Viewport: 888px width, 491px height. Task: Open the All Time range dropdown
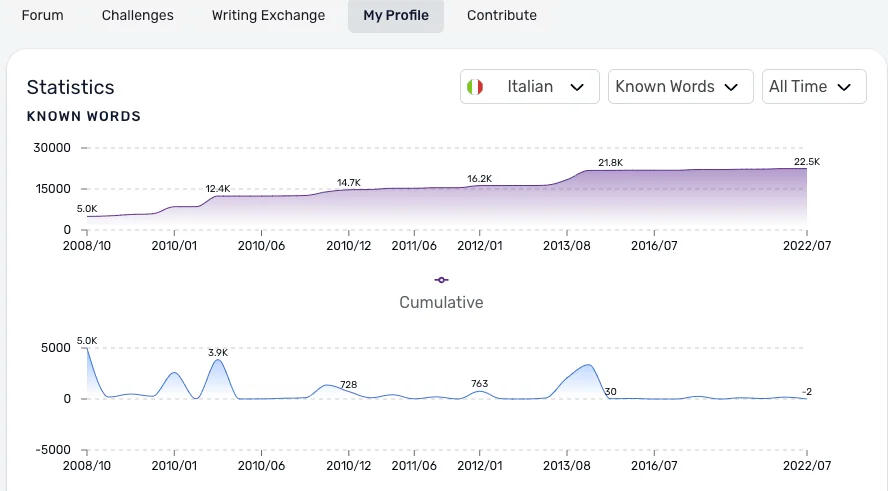(x=813, y=87)
